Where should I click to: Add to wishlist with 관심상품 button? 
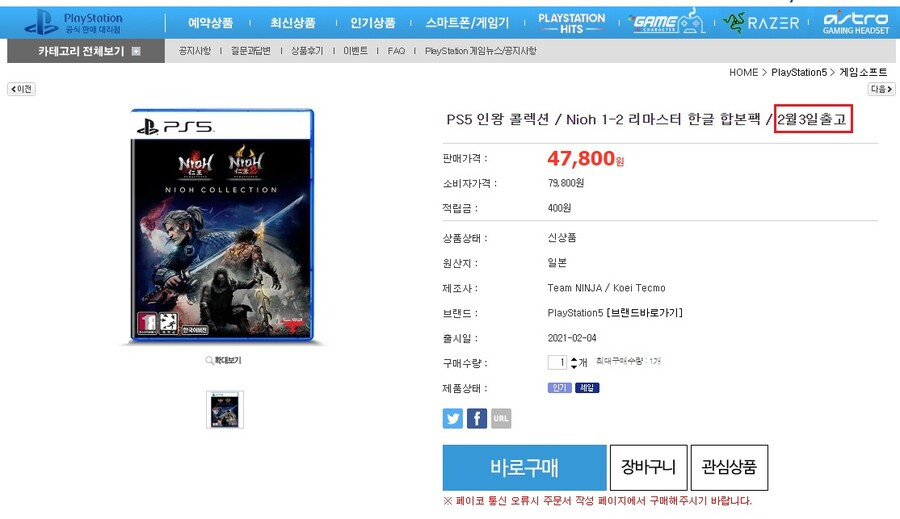click(x=729, y=467)
